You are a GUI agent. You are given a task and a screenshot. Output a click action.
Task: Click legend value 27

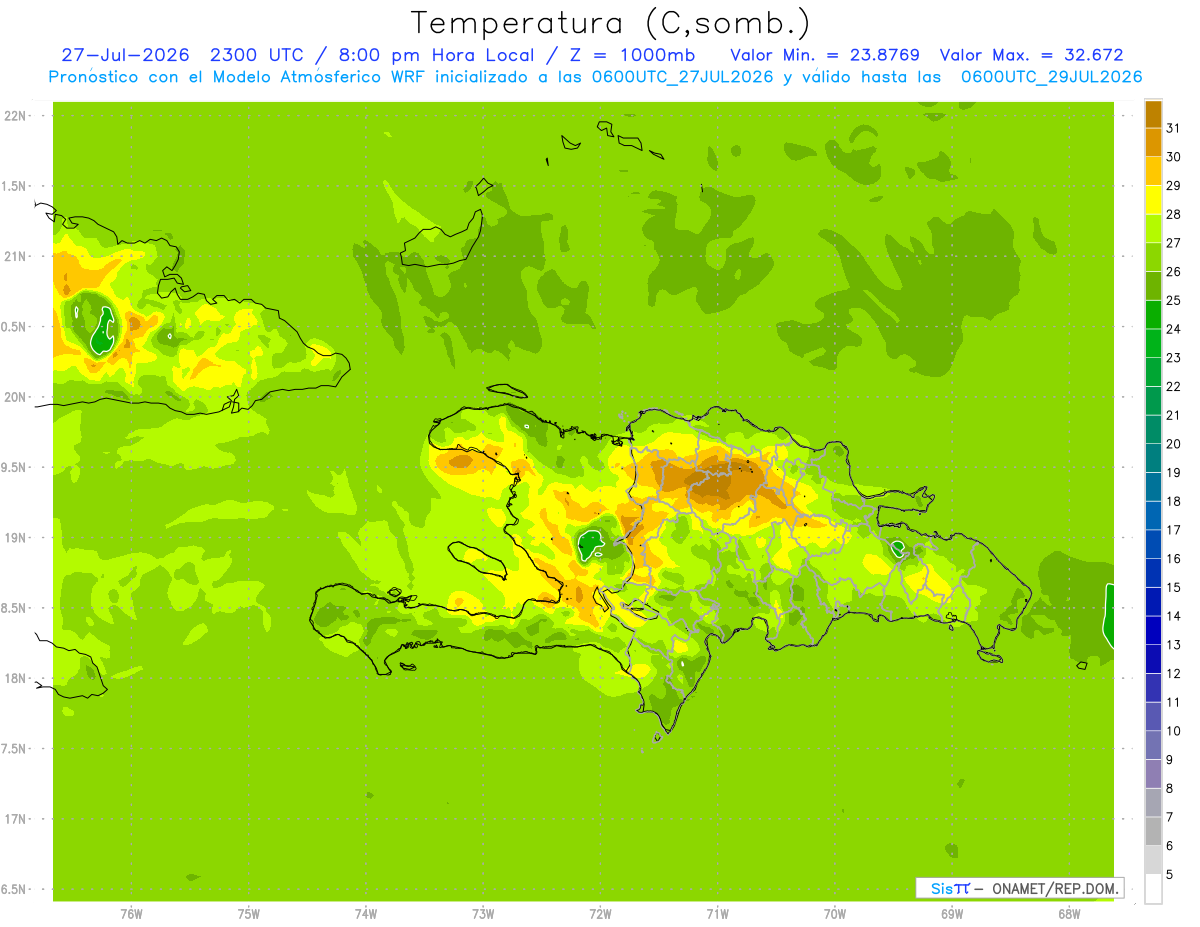[1173, 243]
